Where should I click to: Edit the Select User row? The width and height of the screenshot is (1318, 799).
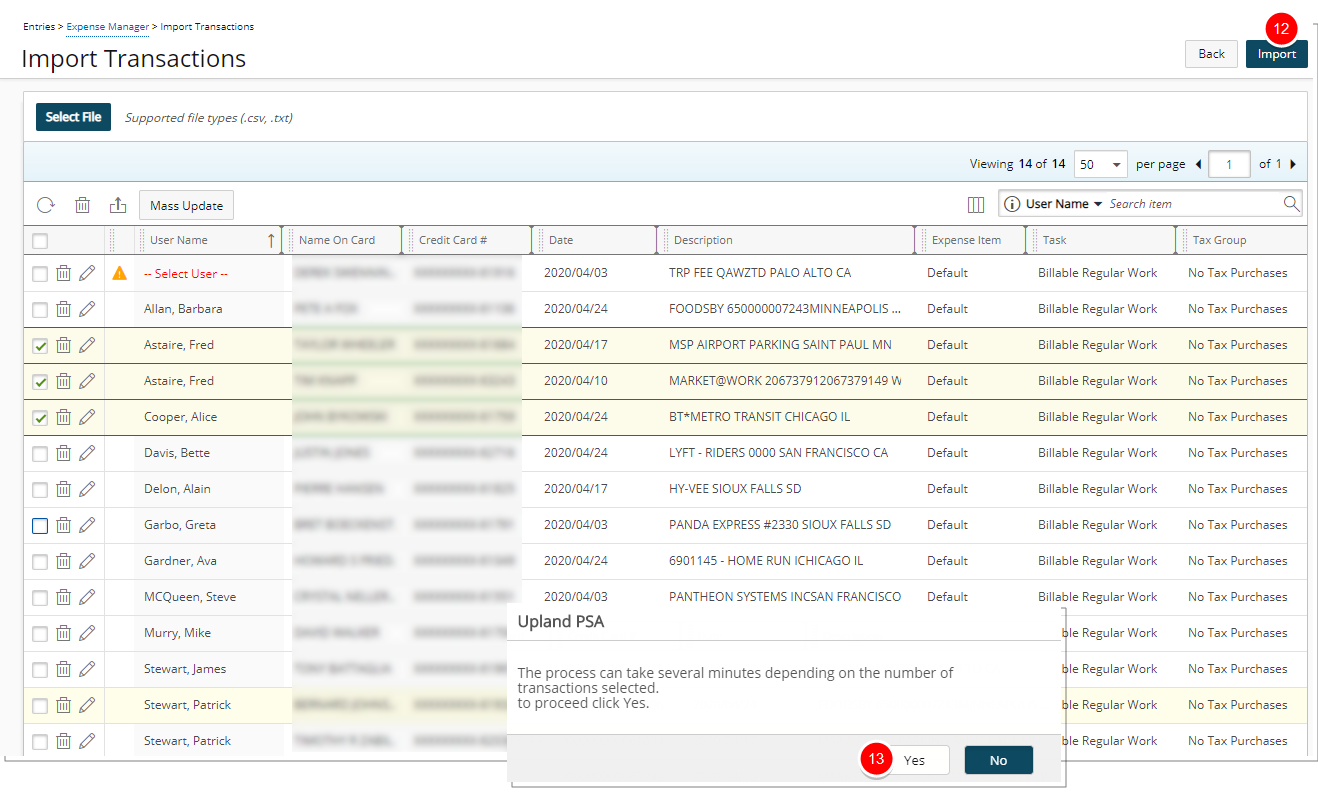pos(87,273)
